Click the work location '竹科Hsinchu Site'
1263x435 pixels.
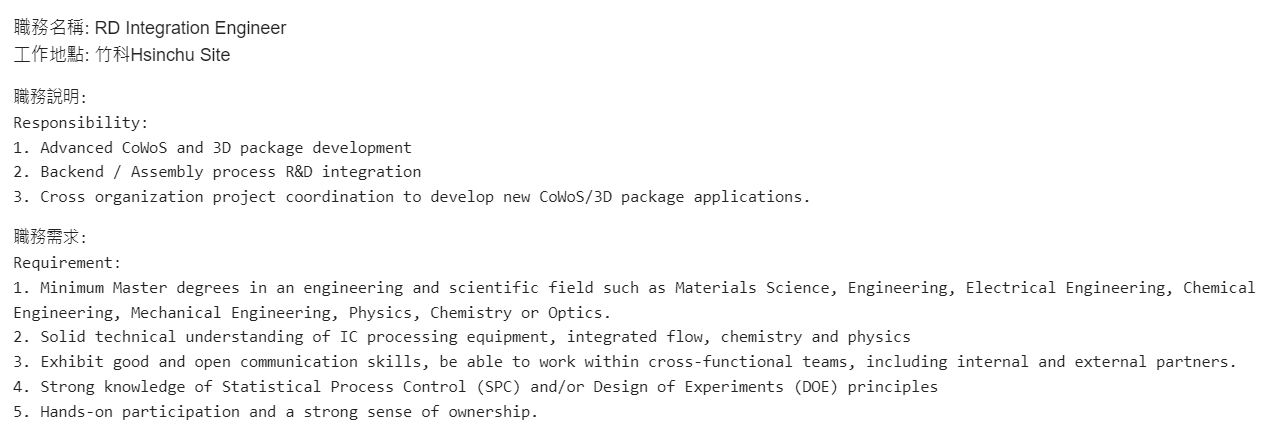[163, 55]
